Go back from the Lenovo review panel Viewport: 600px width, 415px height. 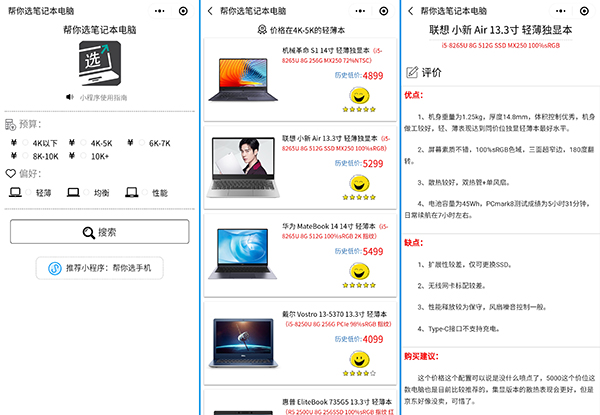point(411,11)
